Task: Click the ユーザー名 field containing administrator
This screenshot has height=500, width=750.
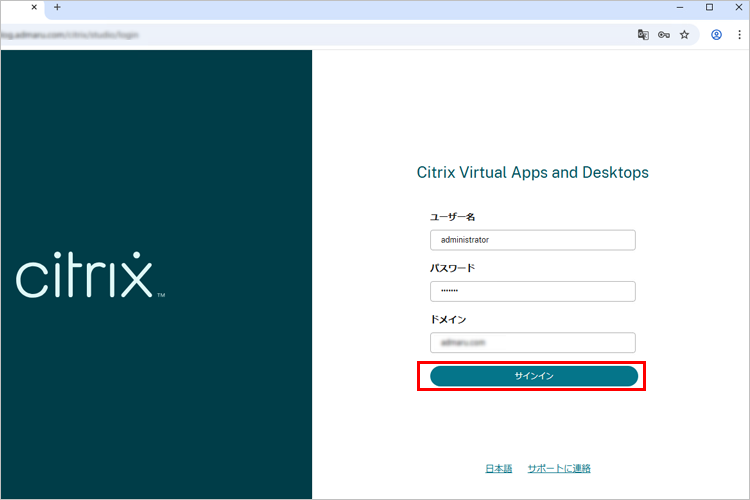Action: (532, 240)
